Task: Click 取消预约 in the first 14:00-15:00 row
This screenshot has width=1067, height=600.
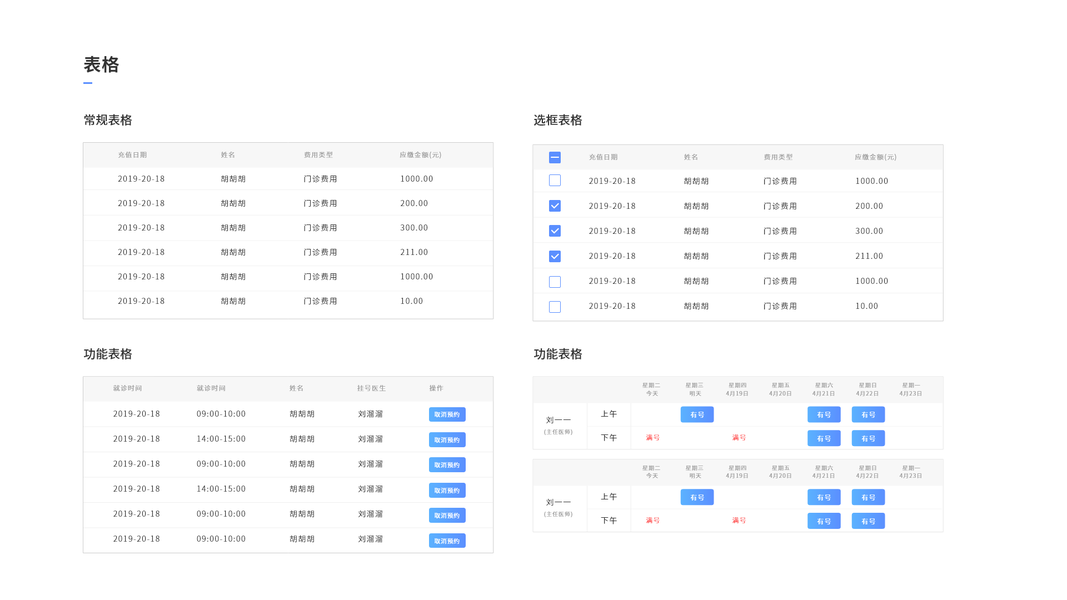Action: click(447, 439)
